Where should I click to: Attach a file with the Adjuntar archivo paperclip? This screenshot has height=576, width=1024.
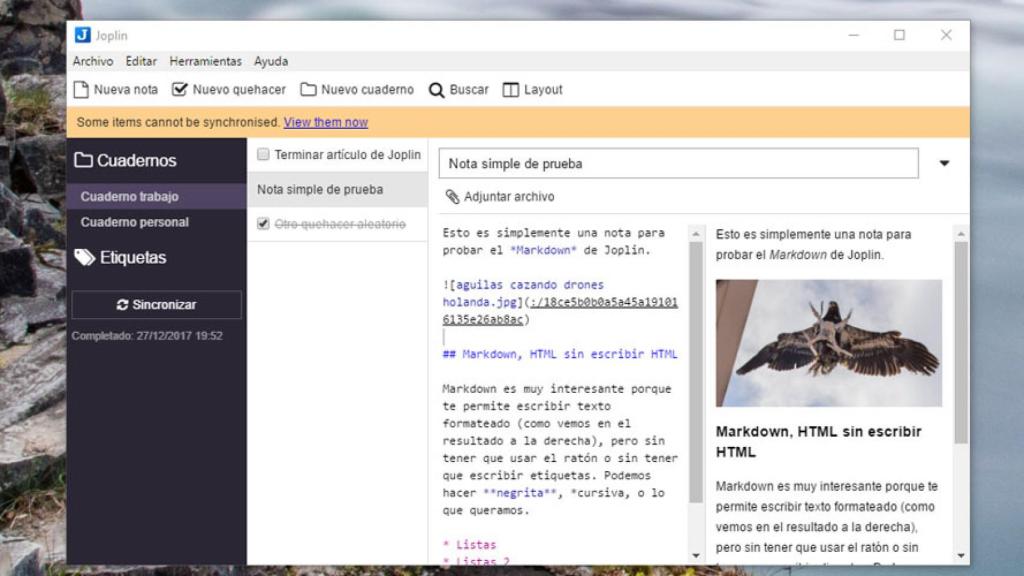click(452, 196)
